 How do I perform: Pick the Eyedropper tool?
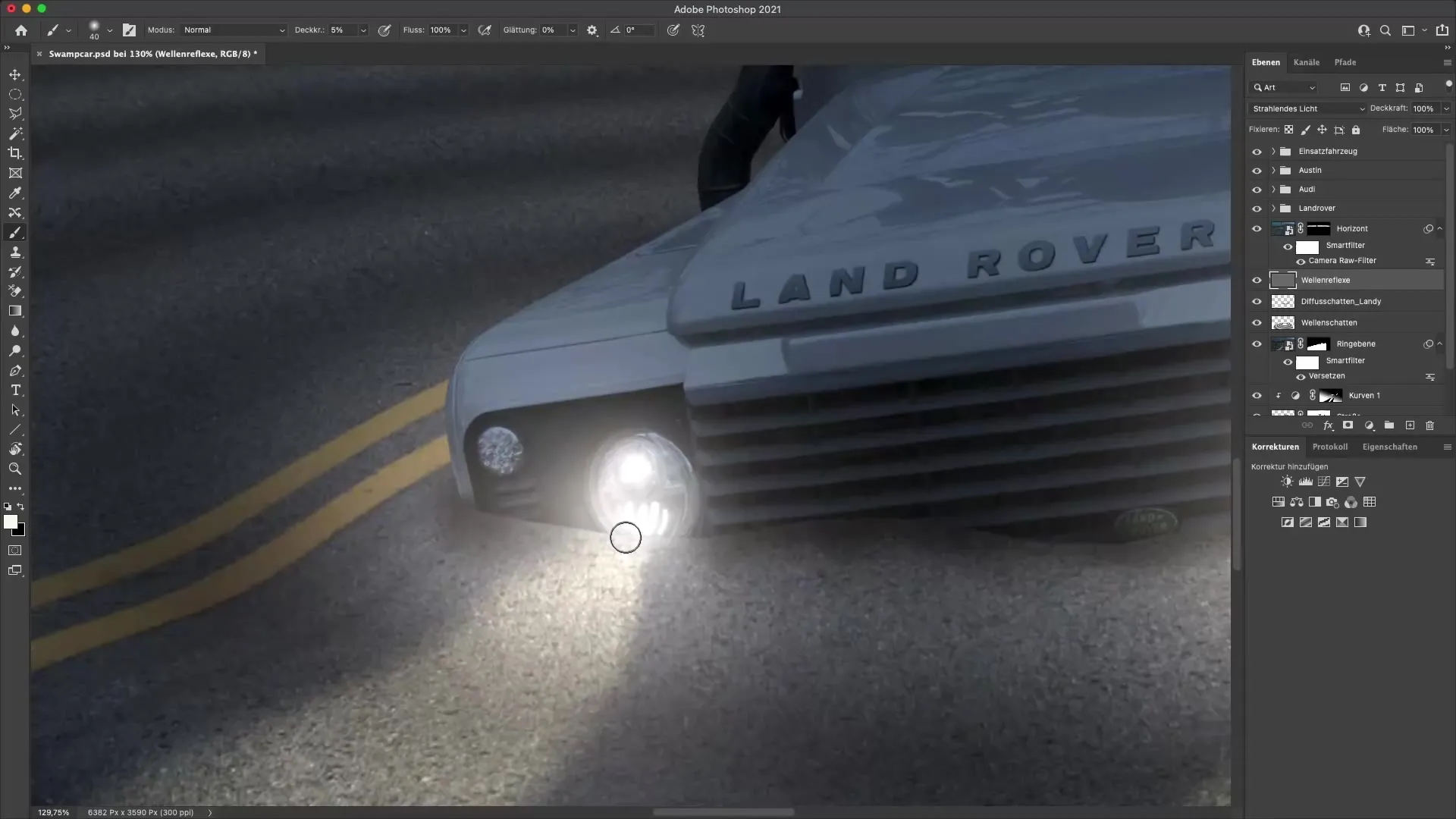click(15, 193)
